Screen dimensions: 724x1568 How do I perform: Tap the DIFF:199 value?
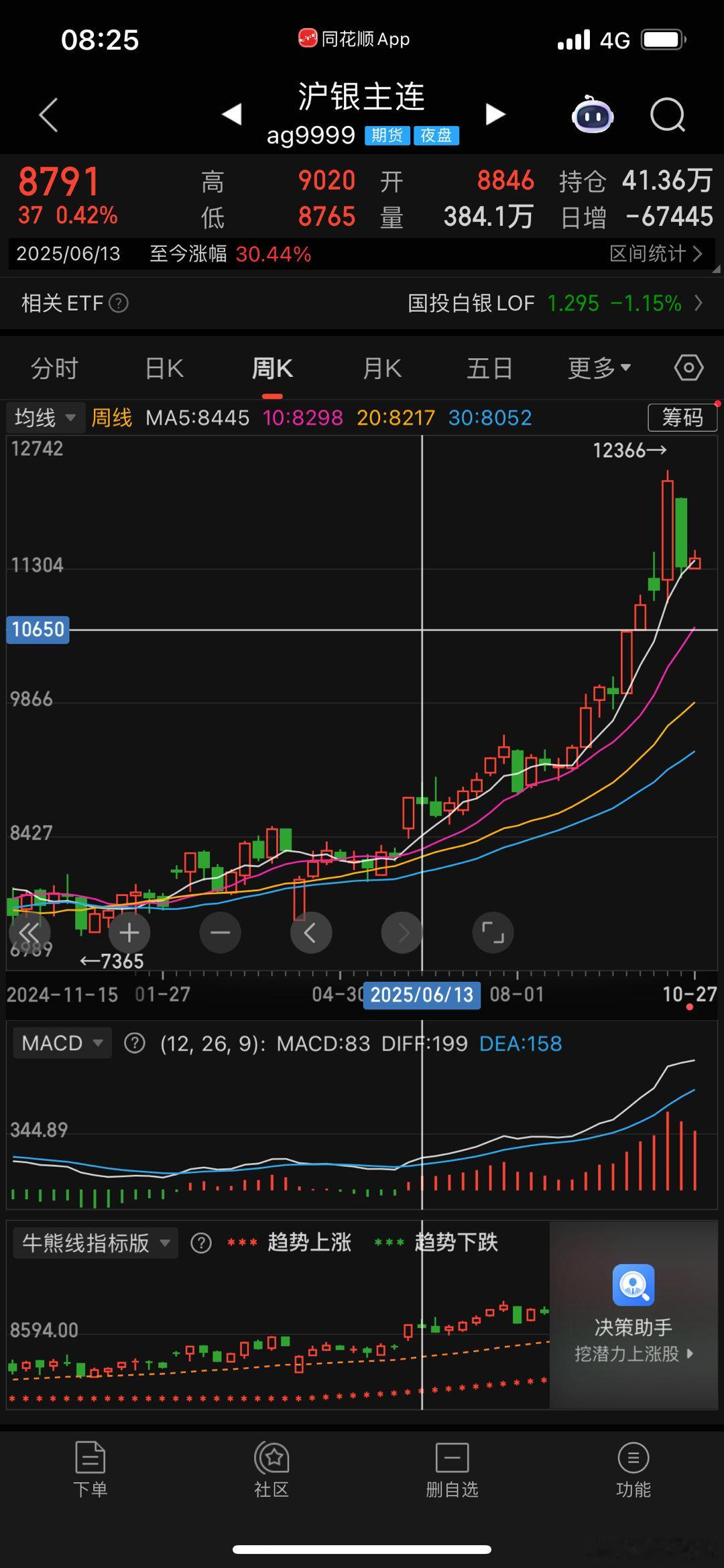(424, 1044)
